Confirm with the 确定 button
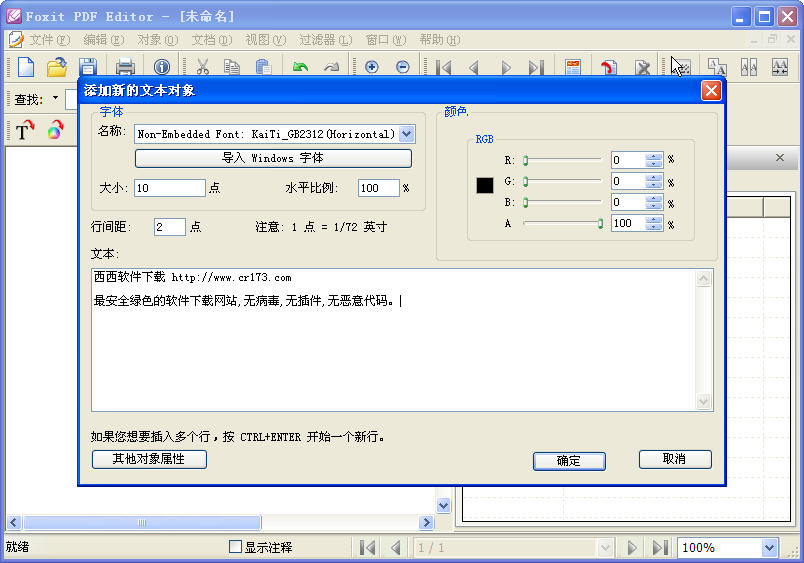The height and width of the screenshot is (563, 804). tap(569, 460)
